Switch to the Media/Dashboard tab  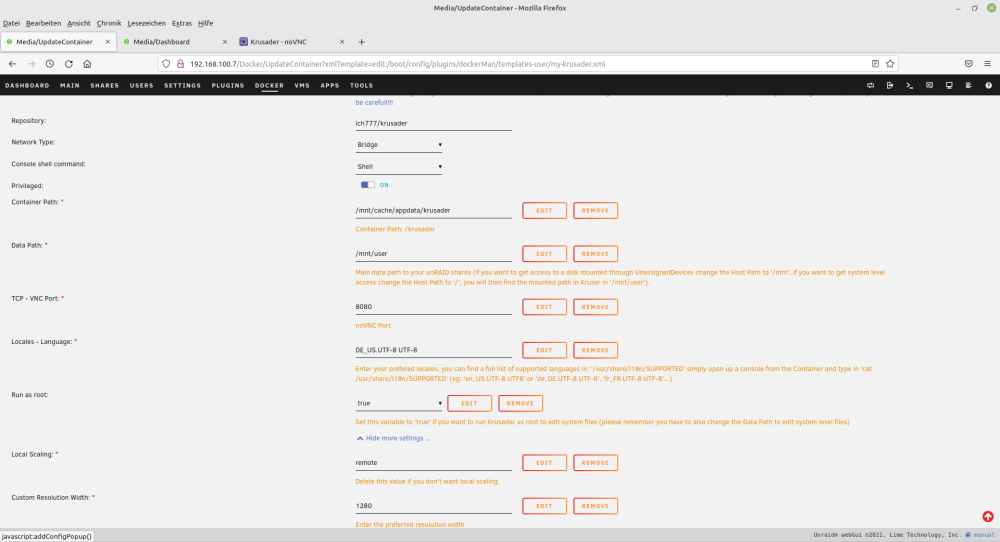(173, 42)
